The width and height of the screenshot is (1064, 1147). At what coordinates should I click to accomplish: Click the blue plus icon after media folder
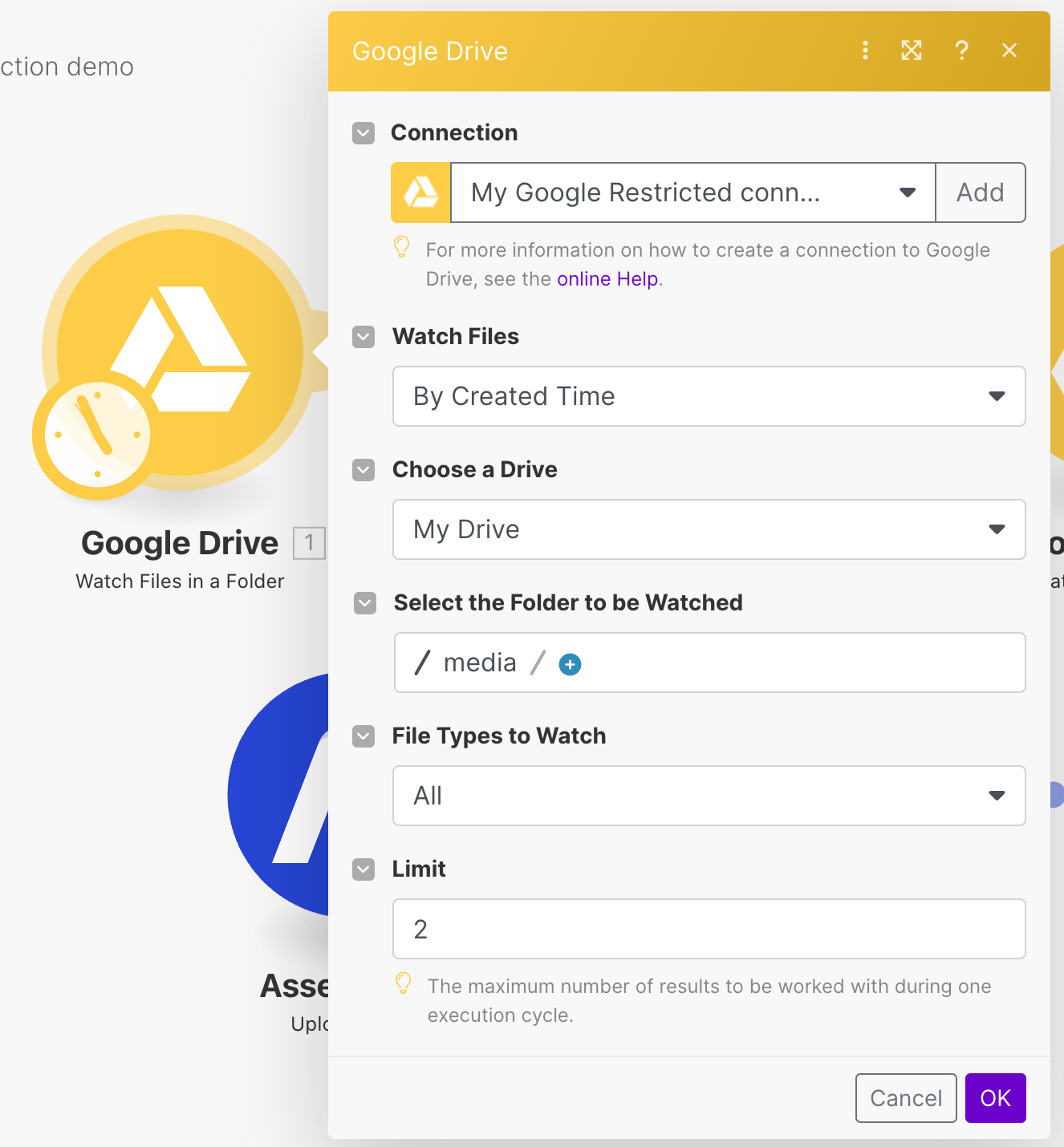pyautogui.click(x=570, y=664)
